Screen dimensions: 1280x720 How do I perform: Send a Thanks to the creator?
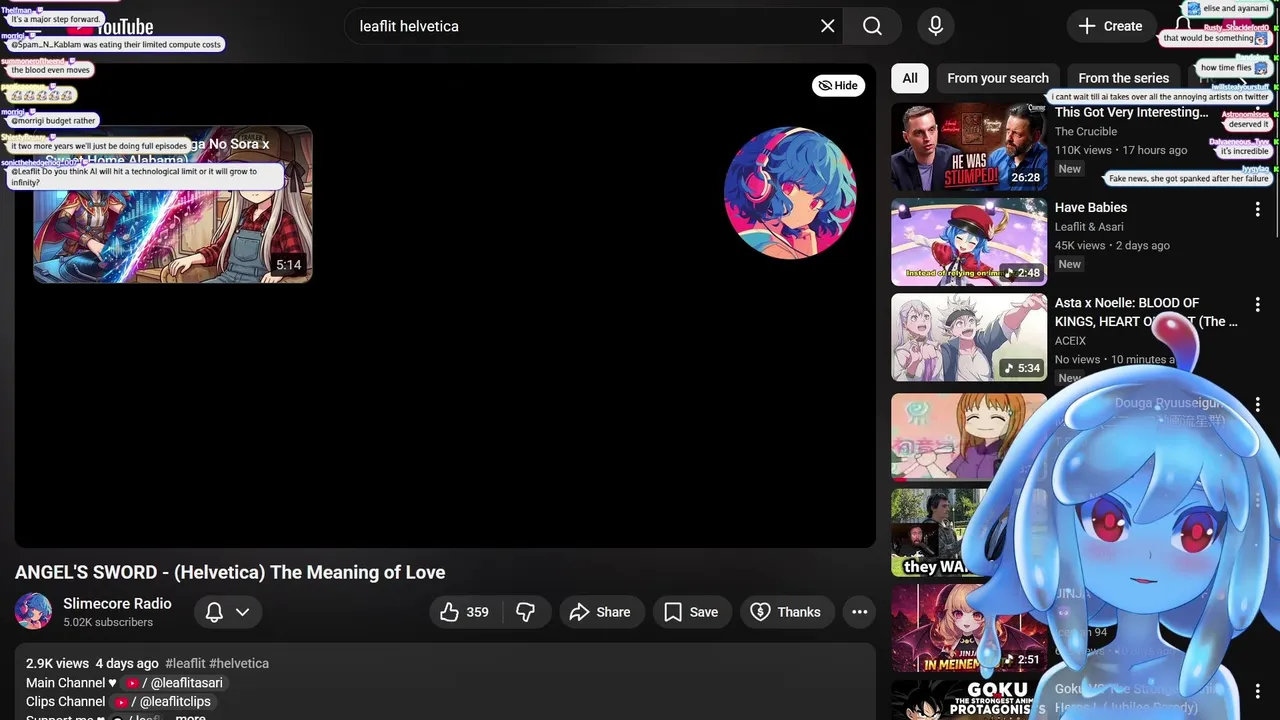tap(786, 612)
